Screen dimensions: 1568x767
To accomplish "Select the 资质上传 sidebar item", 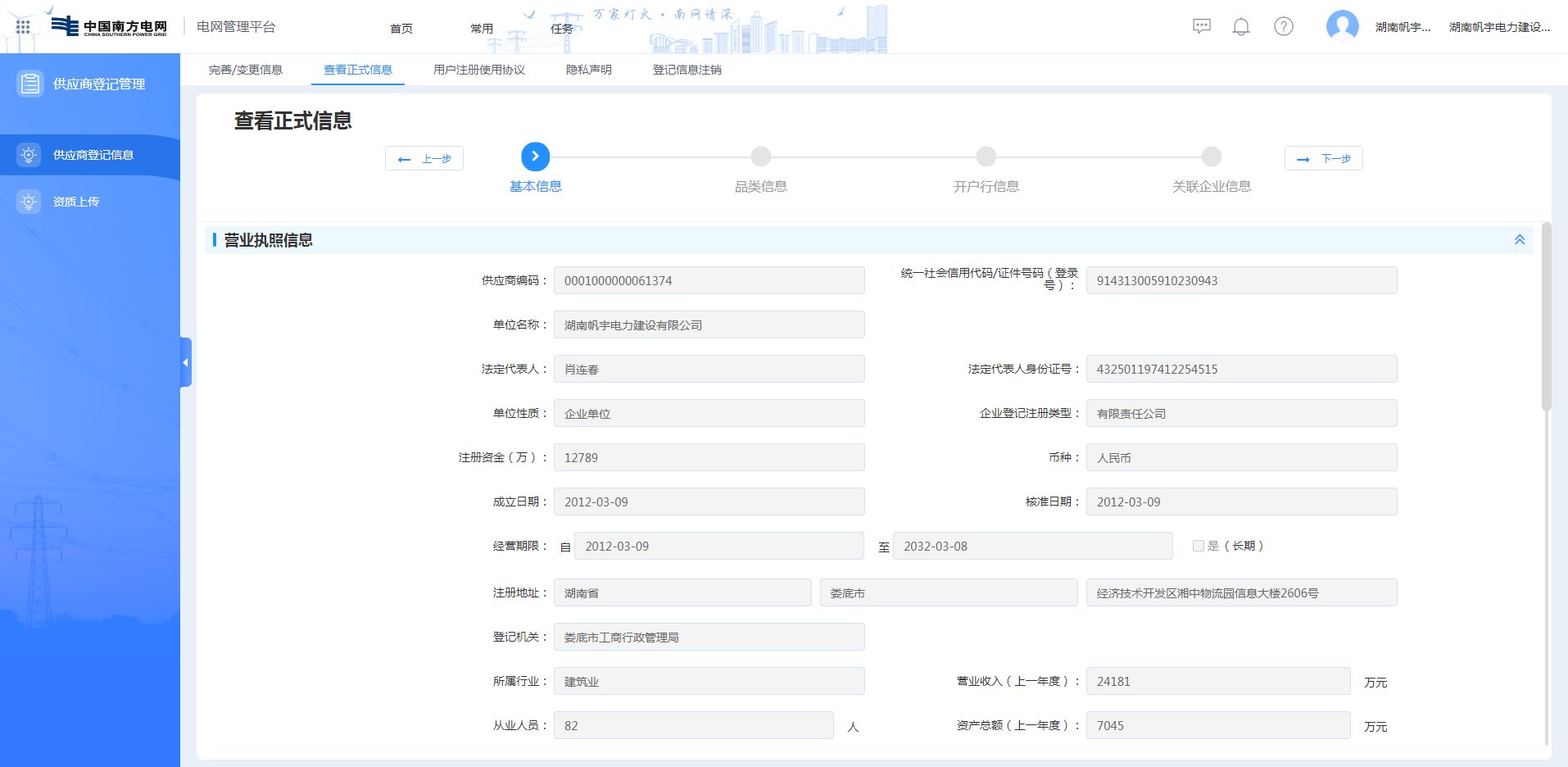I will pos(76,202).
